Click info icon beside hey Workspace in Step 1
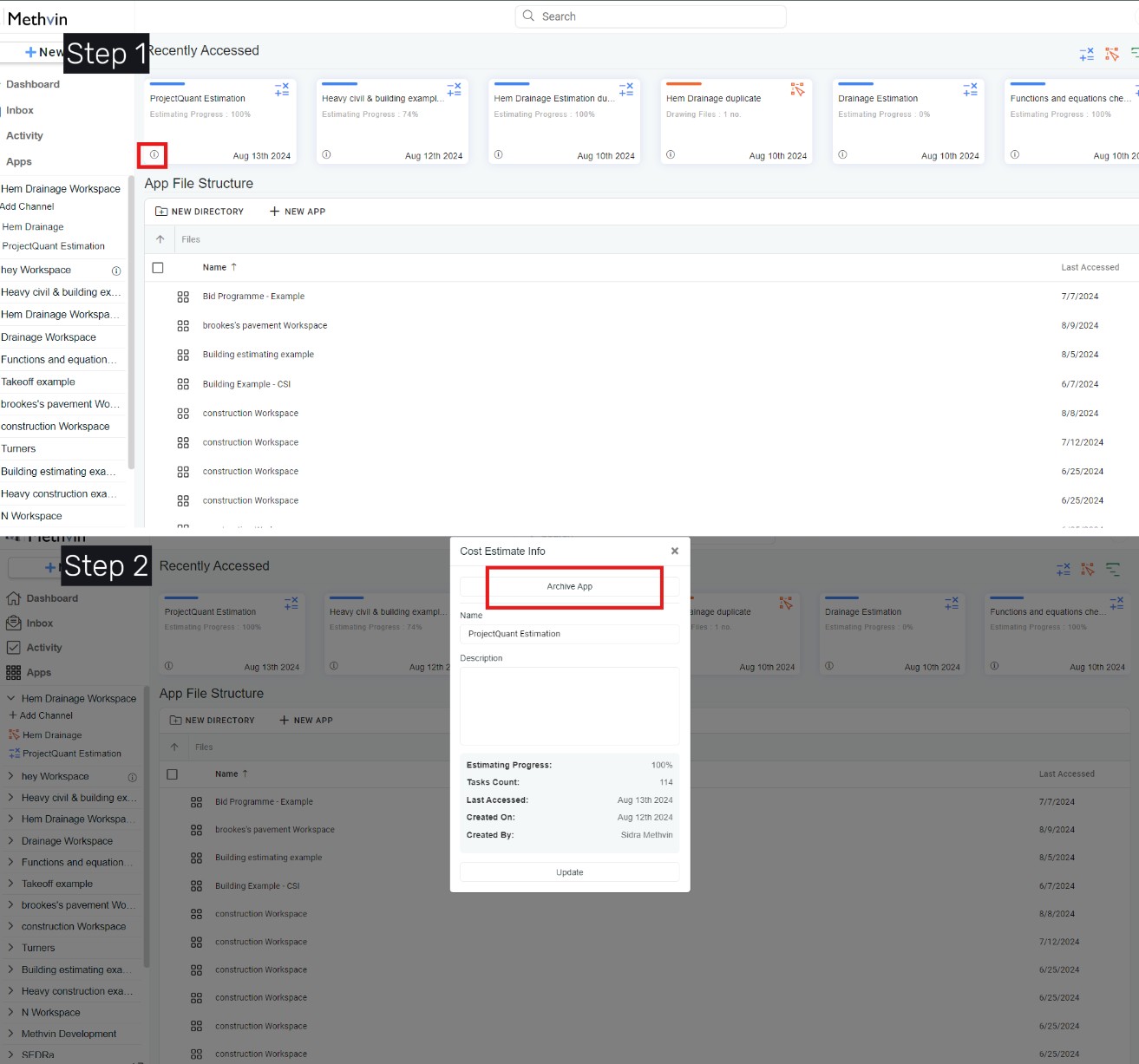This screenshot has height=1064, width=1139. coord(116,271)
